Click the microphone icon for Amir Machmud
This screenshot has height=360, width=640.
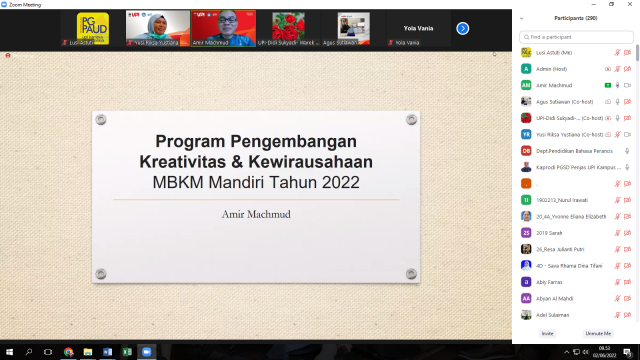point(618,85)
